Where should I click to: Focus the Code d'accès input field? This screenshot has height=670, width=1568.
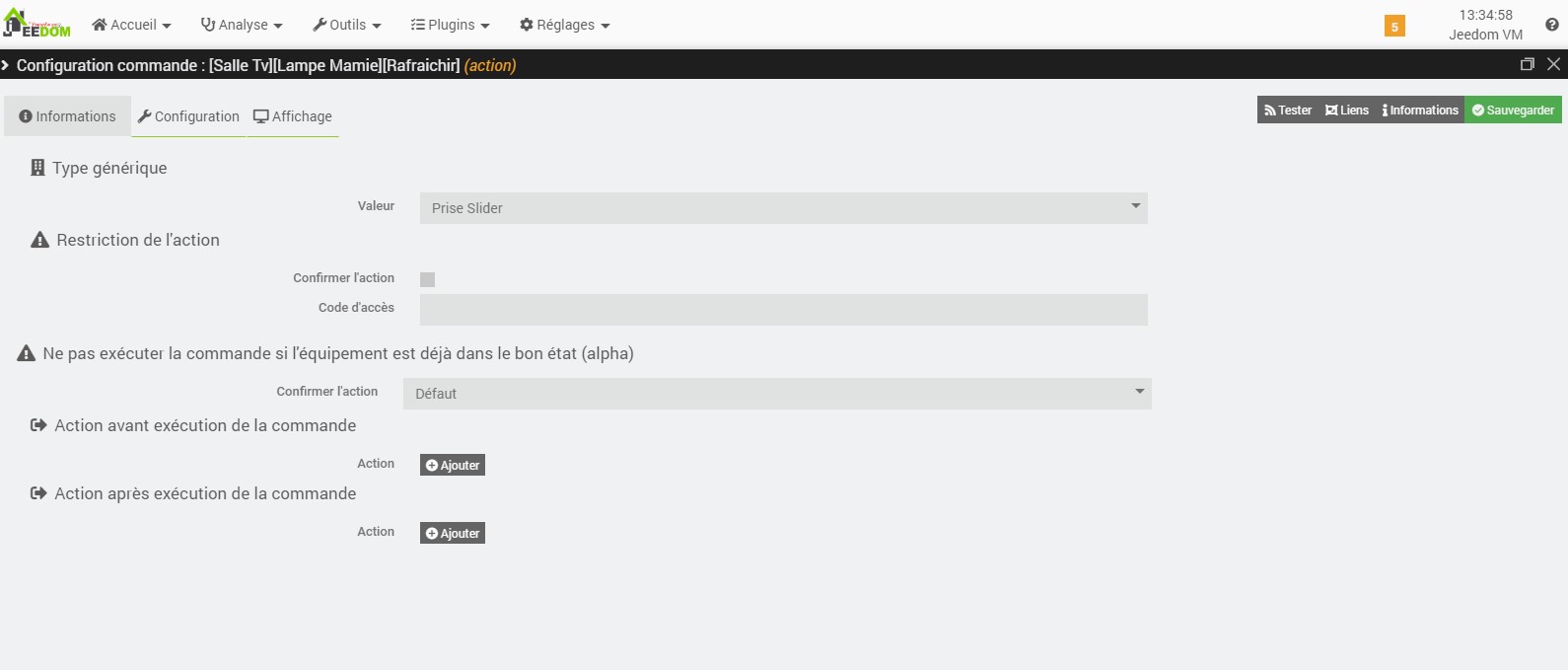click(x=784, y=310)
